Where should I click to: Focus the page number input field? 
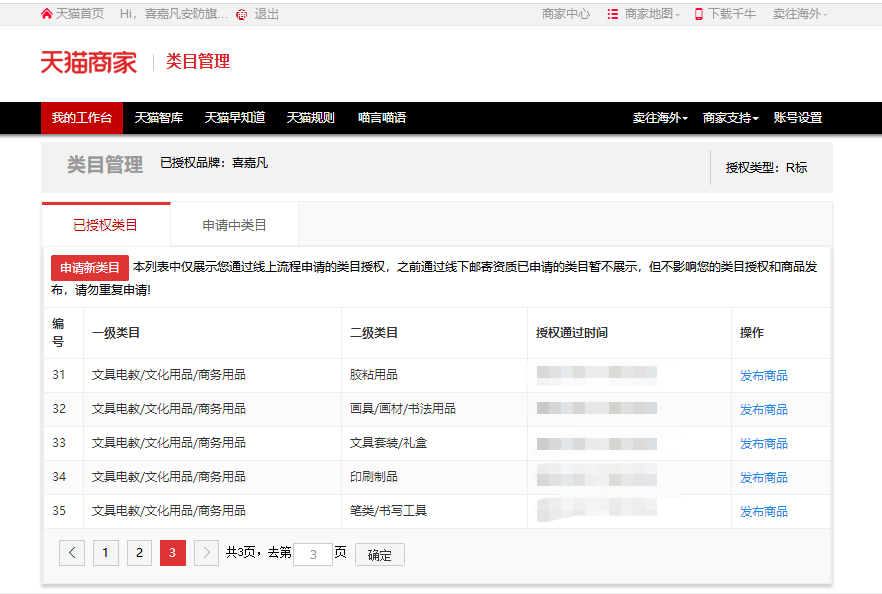pos(313,555)
